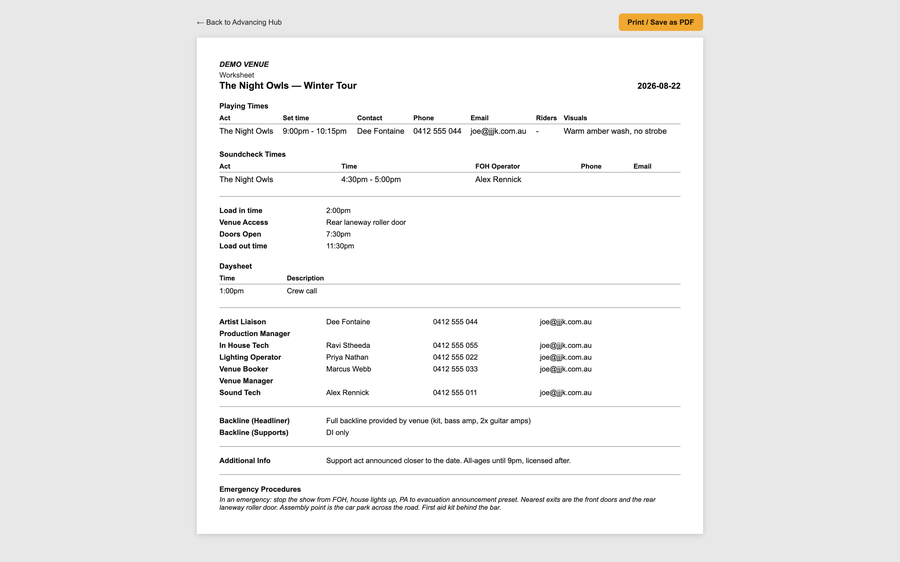Image resolution: width=900 pixels, height=562 pixels.
Task: Select the 1:00pm daysheet time
Action: click(x=231, y=291)
